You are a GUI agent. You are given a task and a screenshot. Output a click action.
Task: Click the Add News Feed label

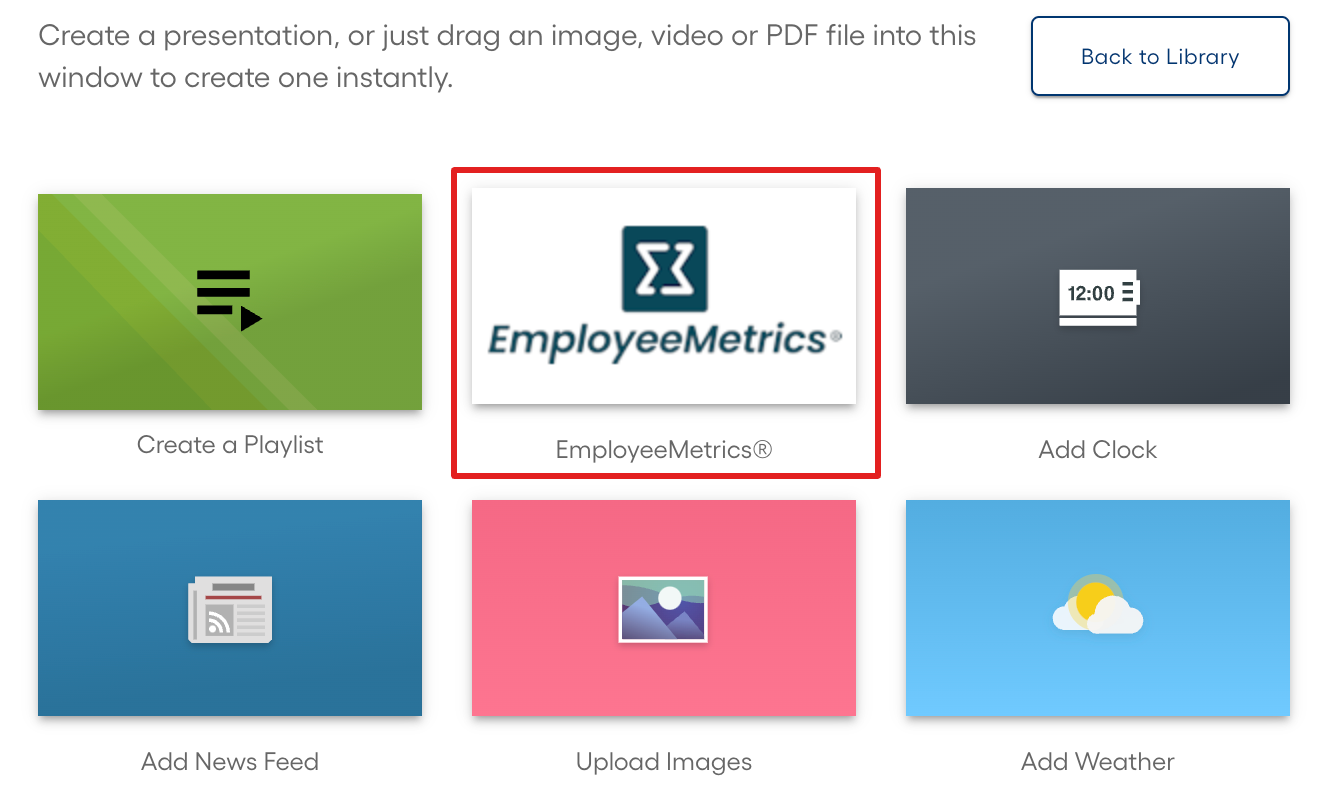[x=229, y=761]
